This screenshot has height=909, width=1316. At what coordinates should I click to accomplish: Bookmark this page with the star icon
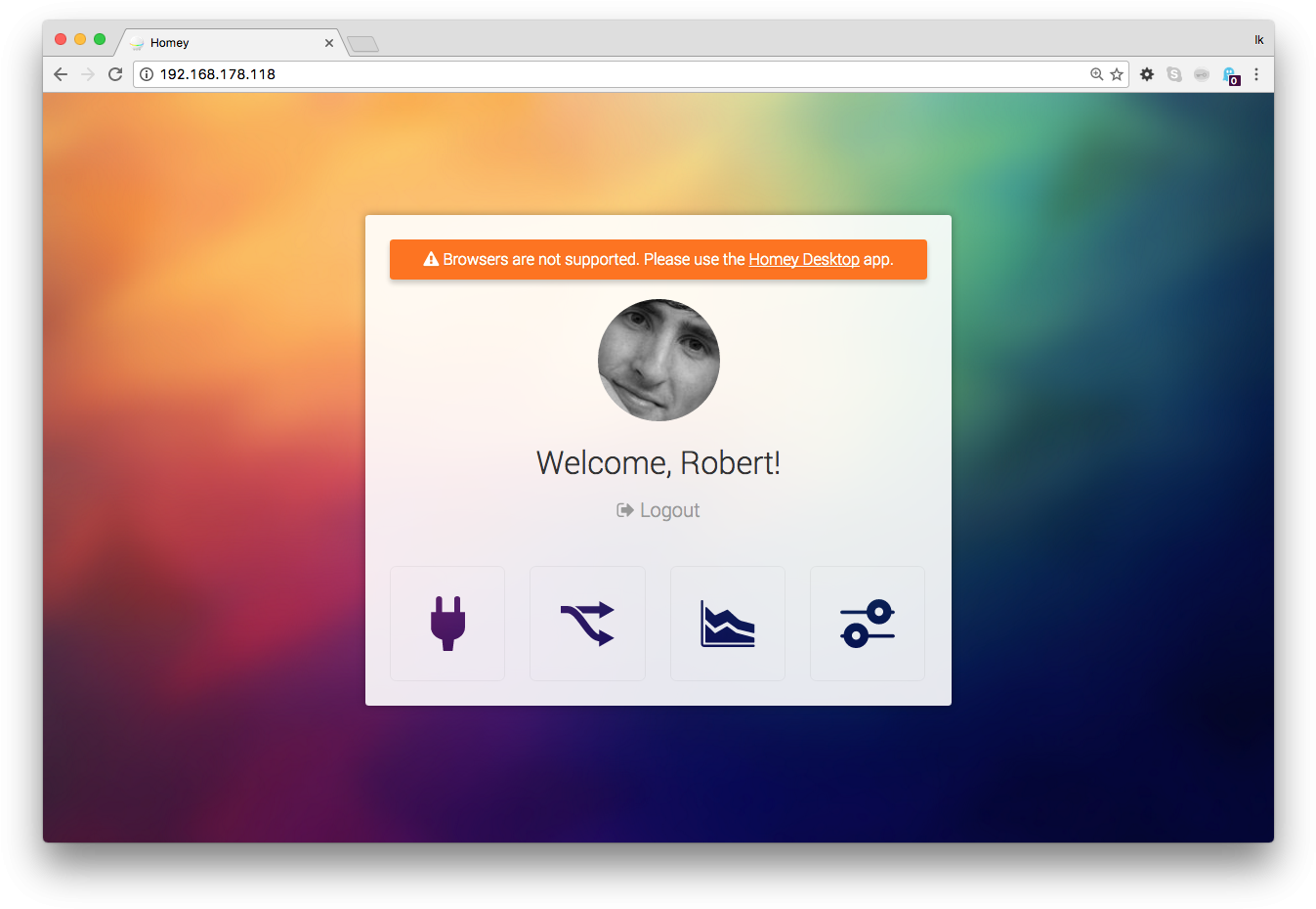[1117, 74]
